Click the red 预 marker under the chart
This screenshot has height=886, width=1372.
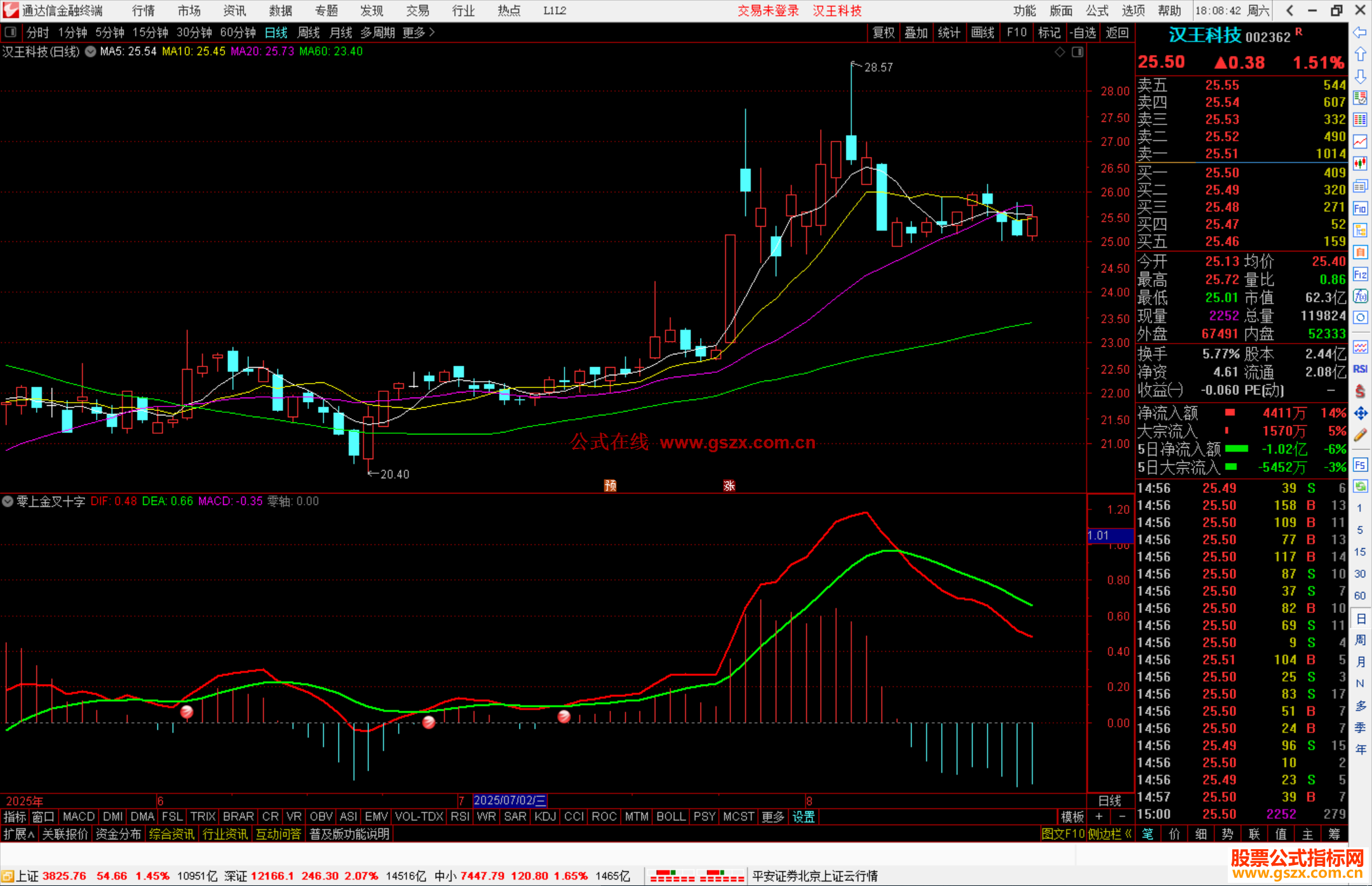click(x=610, y=486)
